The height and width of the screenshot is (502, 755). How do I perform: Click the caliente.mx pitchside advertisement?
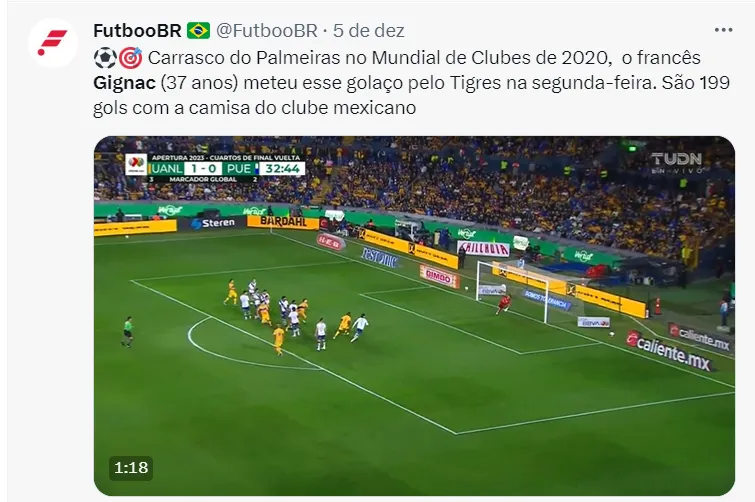pyautogui.click(x=671, y=351)
